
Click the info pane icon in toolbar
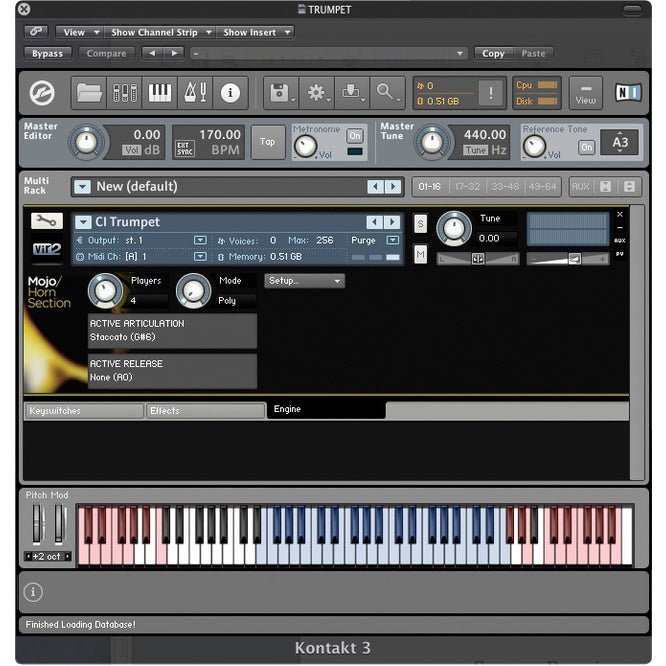(230, 93)
